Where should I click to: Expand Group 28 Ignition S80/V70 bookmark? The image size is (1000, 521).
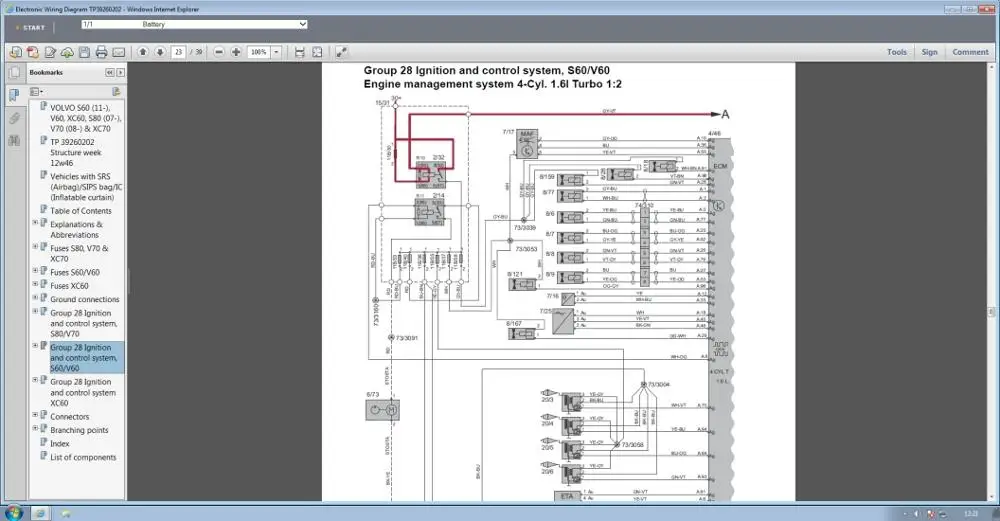click(x=35, y=312)
